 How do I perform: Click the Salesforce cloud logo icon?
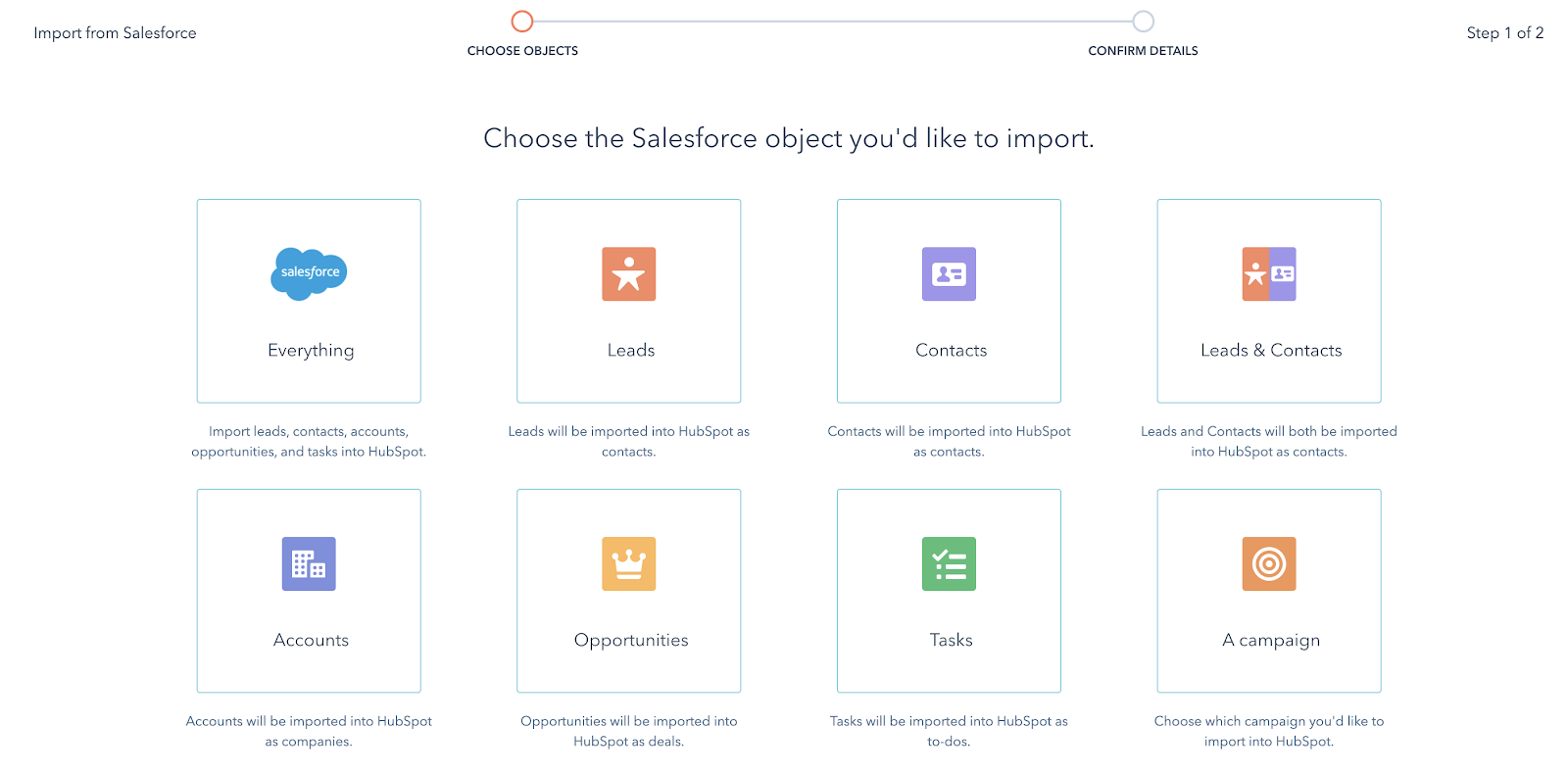(x=309, y=273)
